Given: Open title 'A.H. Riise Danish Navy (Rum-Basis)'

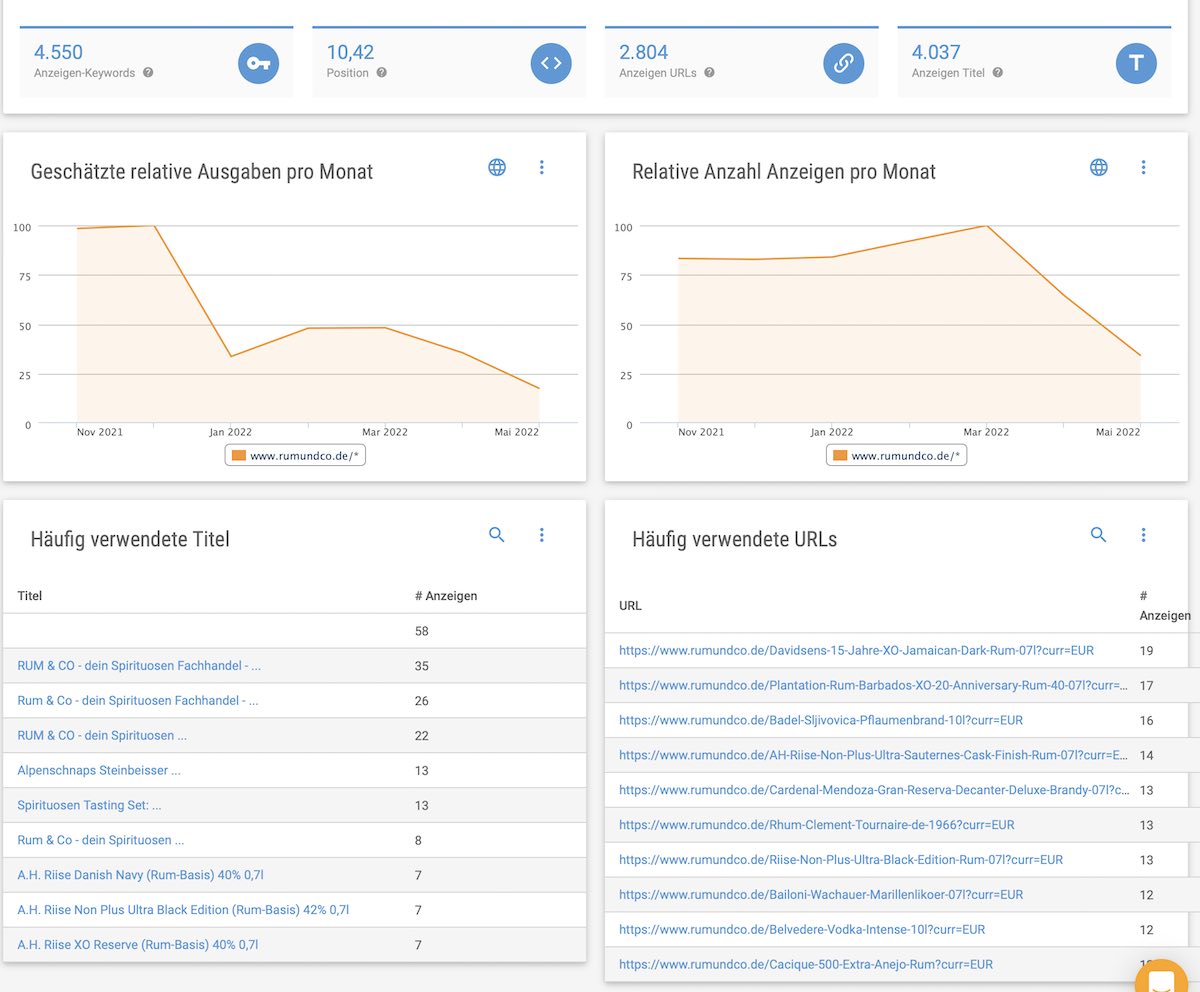Looking at the screenshot, I should click(141, 876).
